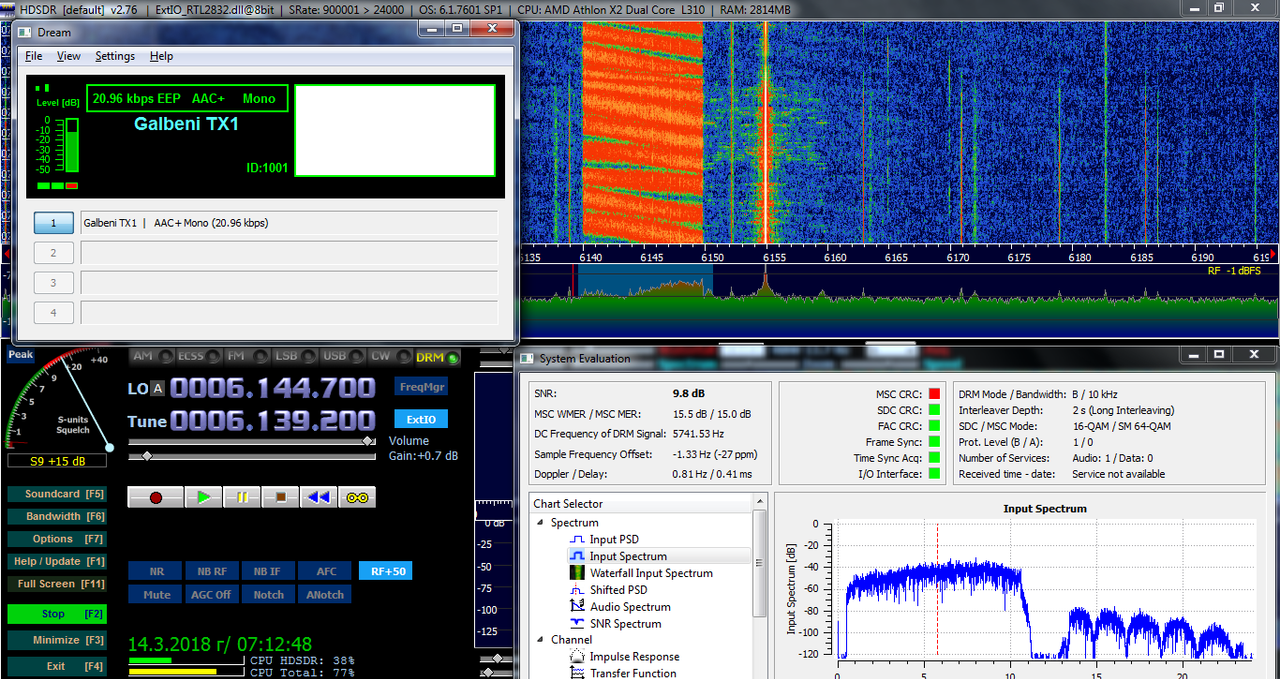Enable AFC frequency control
The image size is (1280, 679).
point(326,571)
